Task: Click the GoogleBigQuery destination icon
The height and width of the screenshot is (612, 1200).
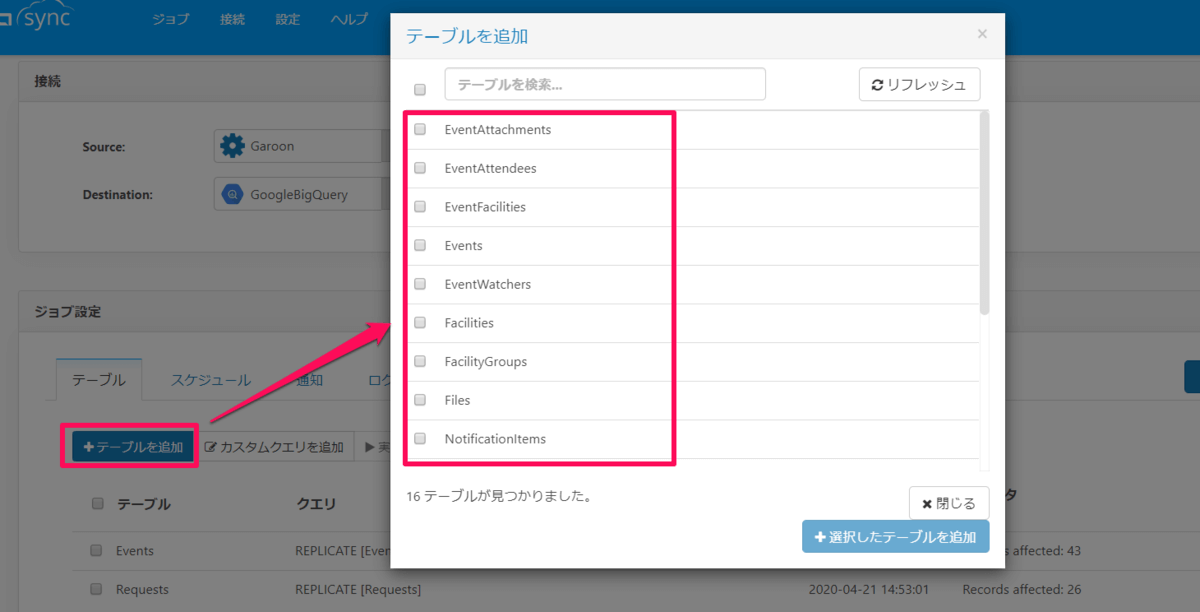Action: [x=232, y=195]
